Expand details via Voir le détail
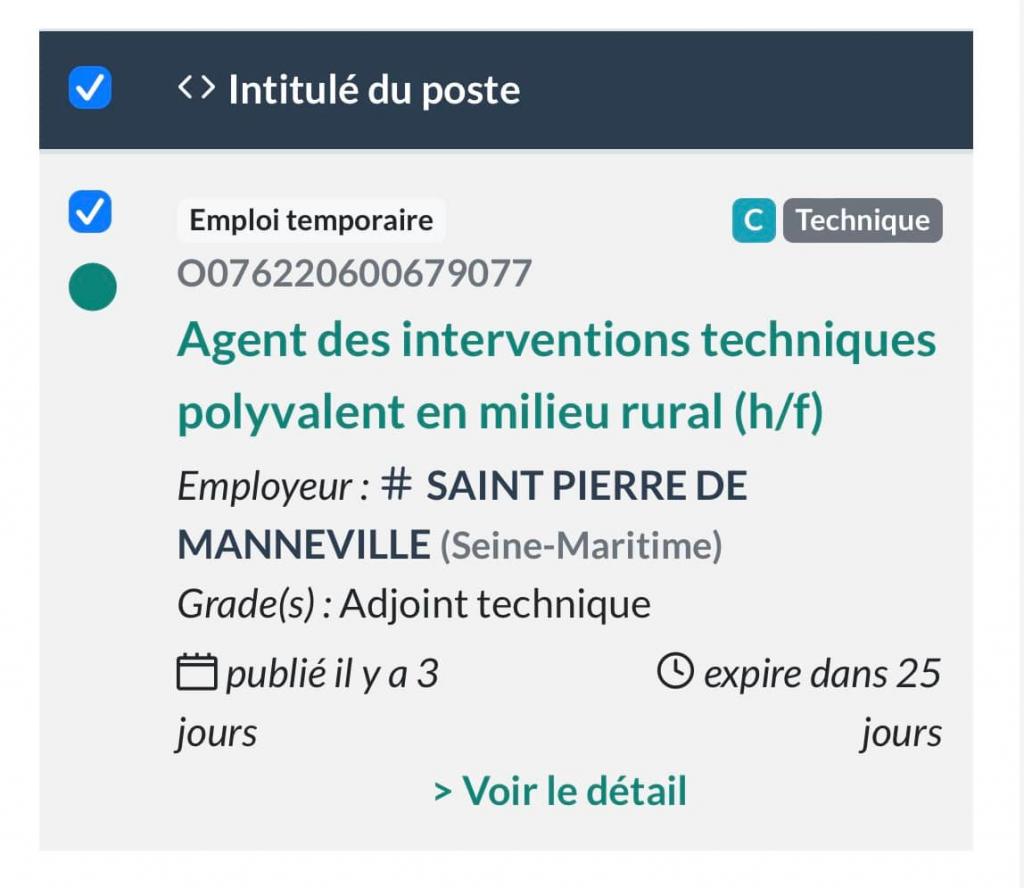 coord(560,791)
